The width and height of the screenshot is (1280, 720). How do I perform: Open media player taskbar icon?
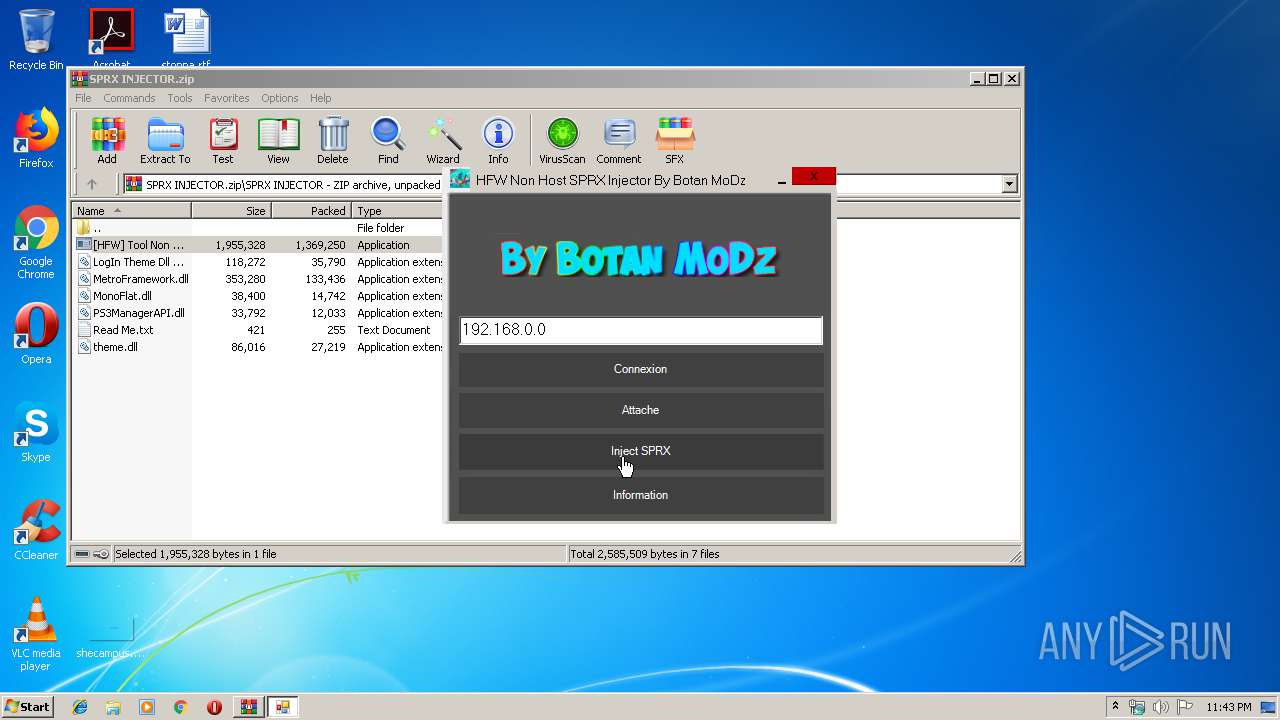pos(147,707)
